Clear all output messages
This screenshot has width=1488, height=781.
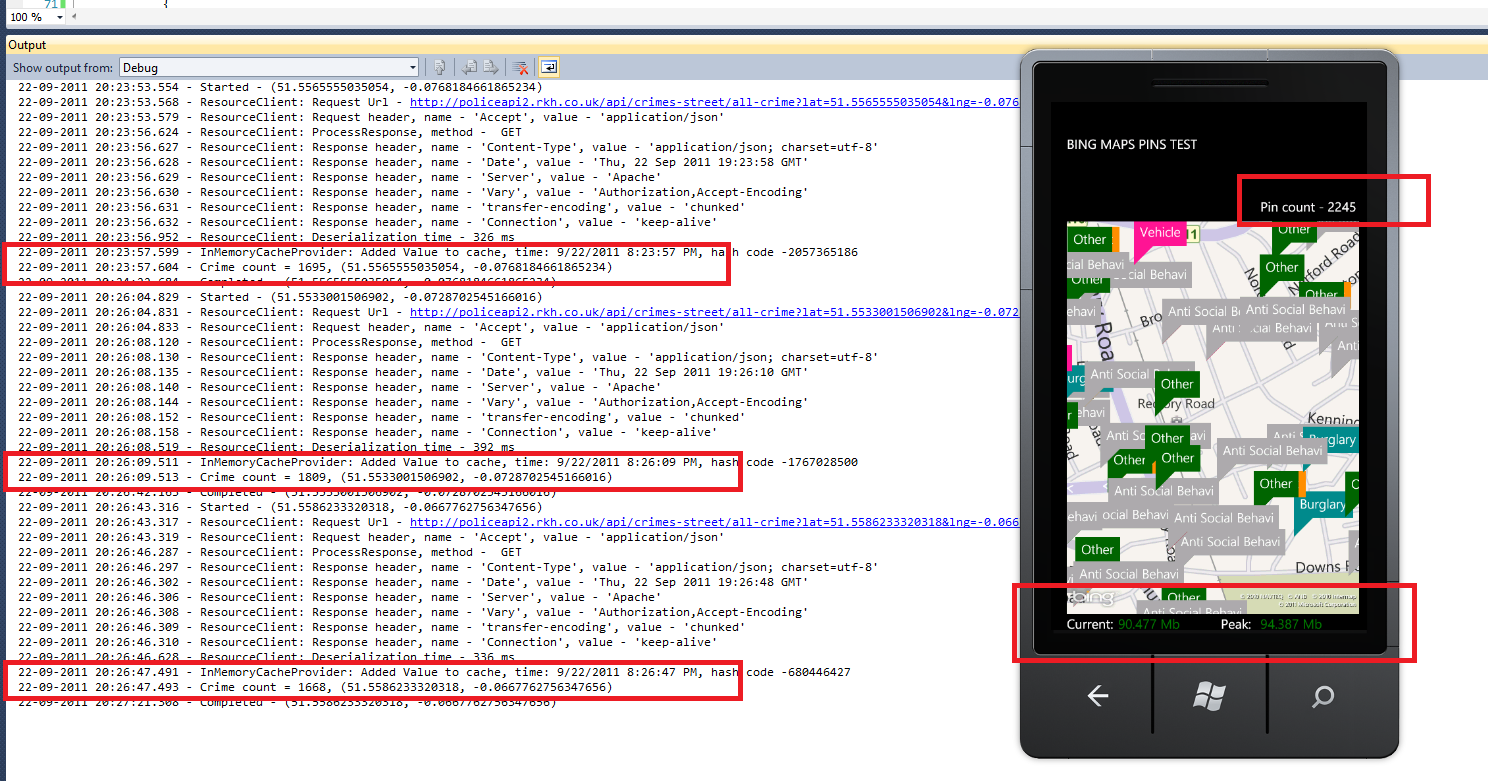point(520,67)
